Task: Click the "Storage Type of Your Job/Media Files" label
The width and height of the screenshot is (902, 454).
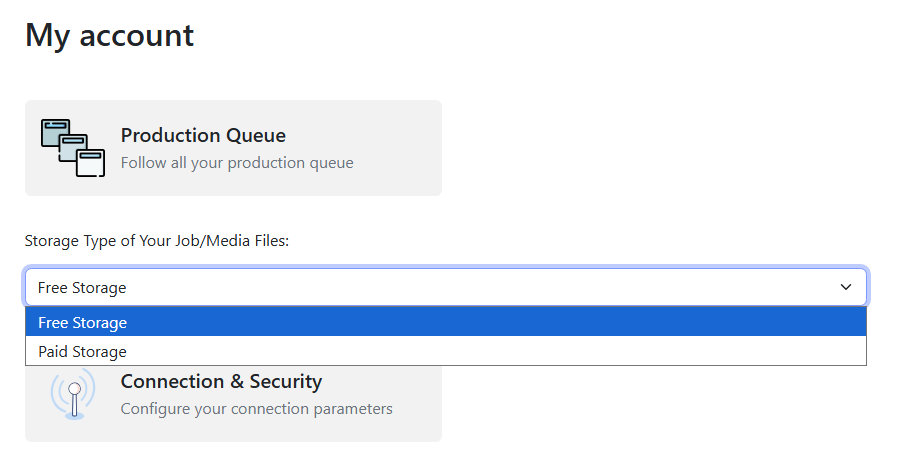Action: [156, 241]
